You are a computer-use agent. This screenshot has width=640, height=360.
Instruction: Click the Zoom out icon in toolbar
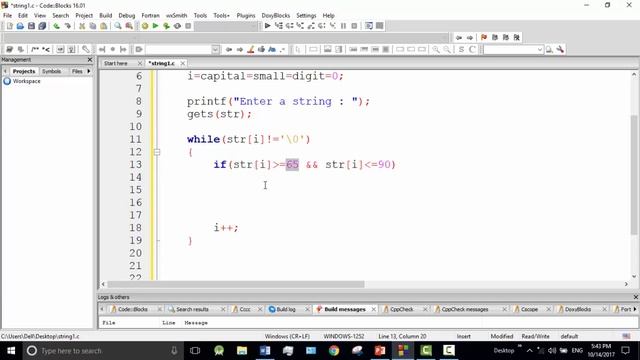pos(447,49)
